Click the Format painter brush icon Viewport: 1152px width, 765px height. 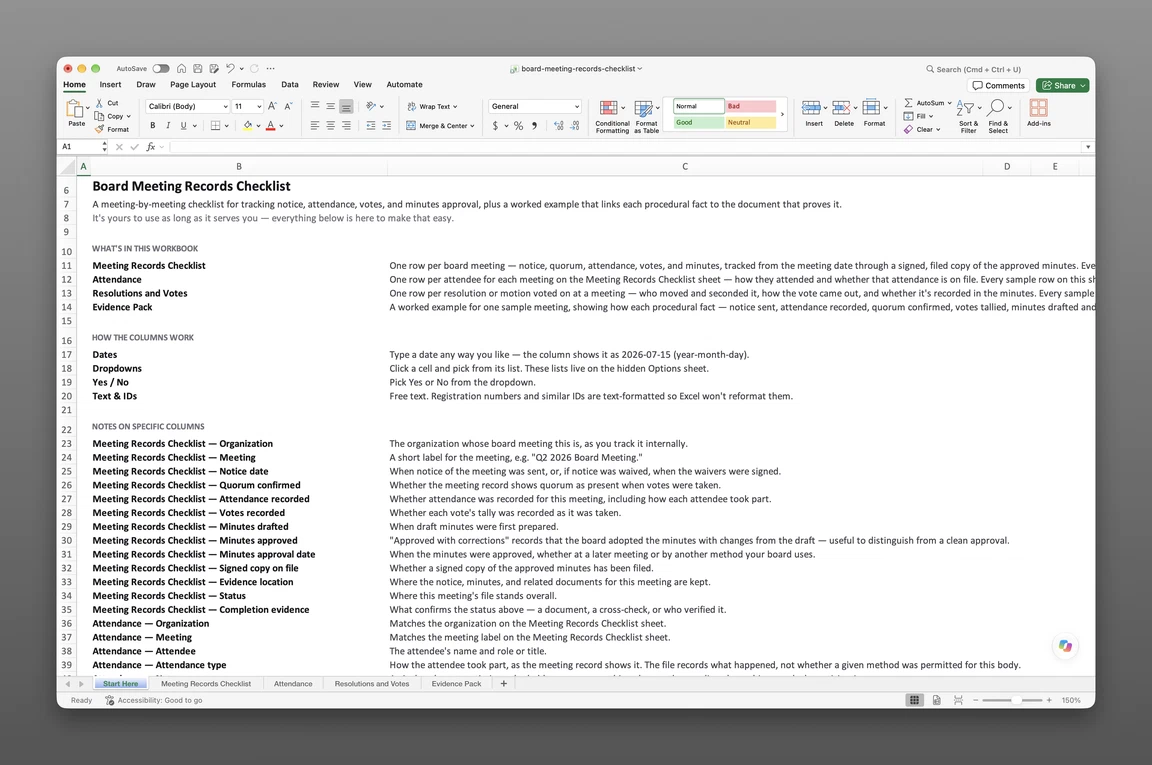(99, 129)
